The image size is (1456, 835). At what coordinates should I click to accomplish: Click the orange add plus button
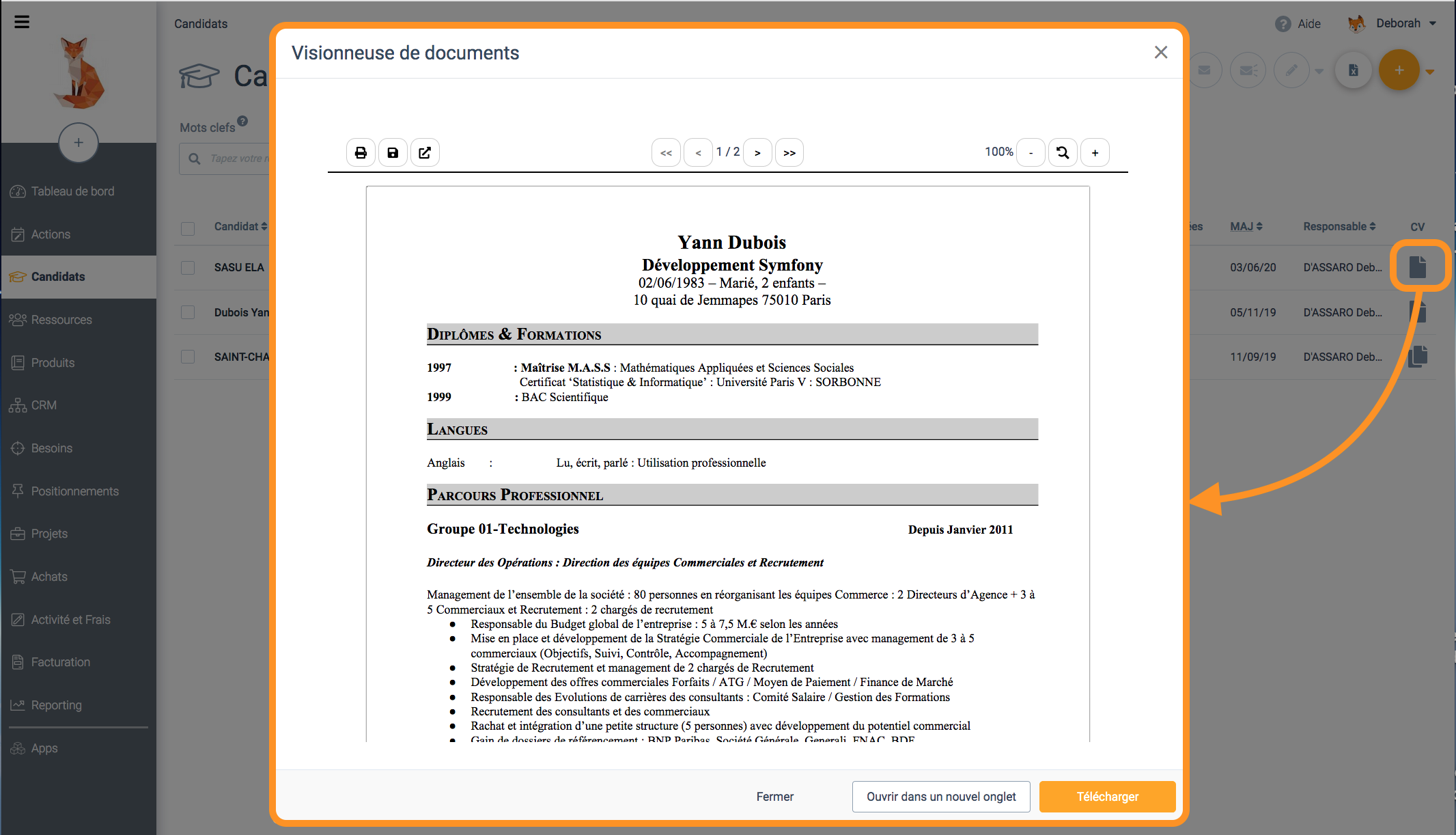[1399, 70]
